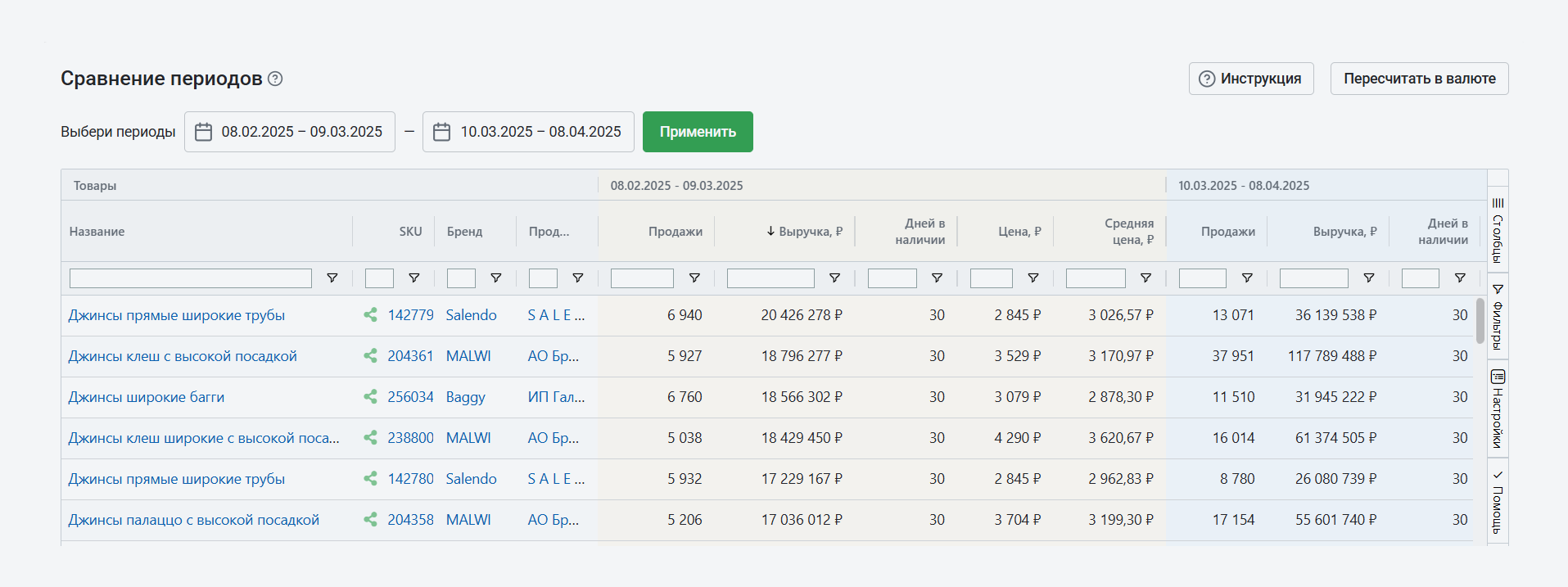This screenshot has height=587, width=1568.
Task: Open product Джинсы широкие багги
Action: tap(147, 397)
